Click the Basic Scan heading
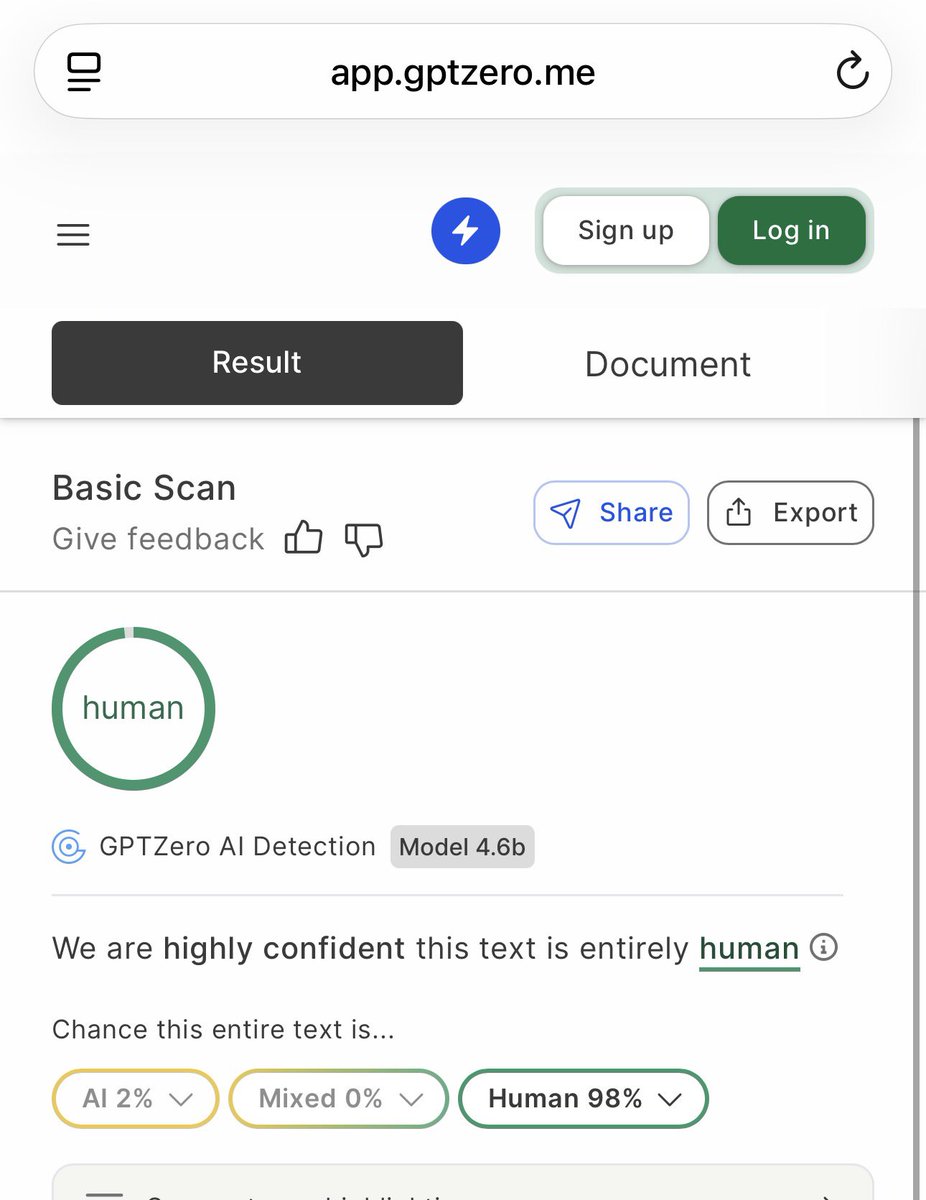 (x=144, y=488)
